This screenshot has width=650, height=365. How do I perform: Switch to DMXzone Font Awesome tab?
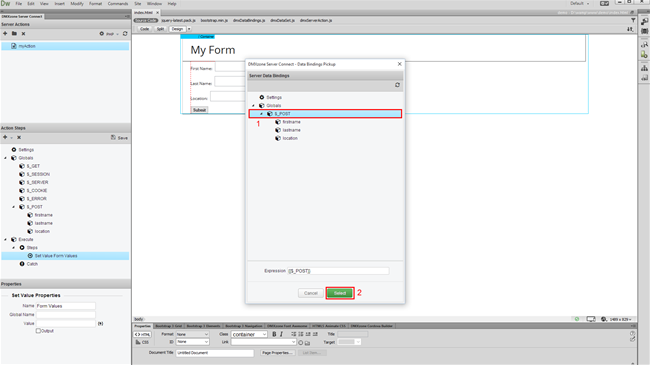point(287,326)
